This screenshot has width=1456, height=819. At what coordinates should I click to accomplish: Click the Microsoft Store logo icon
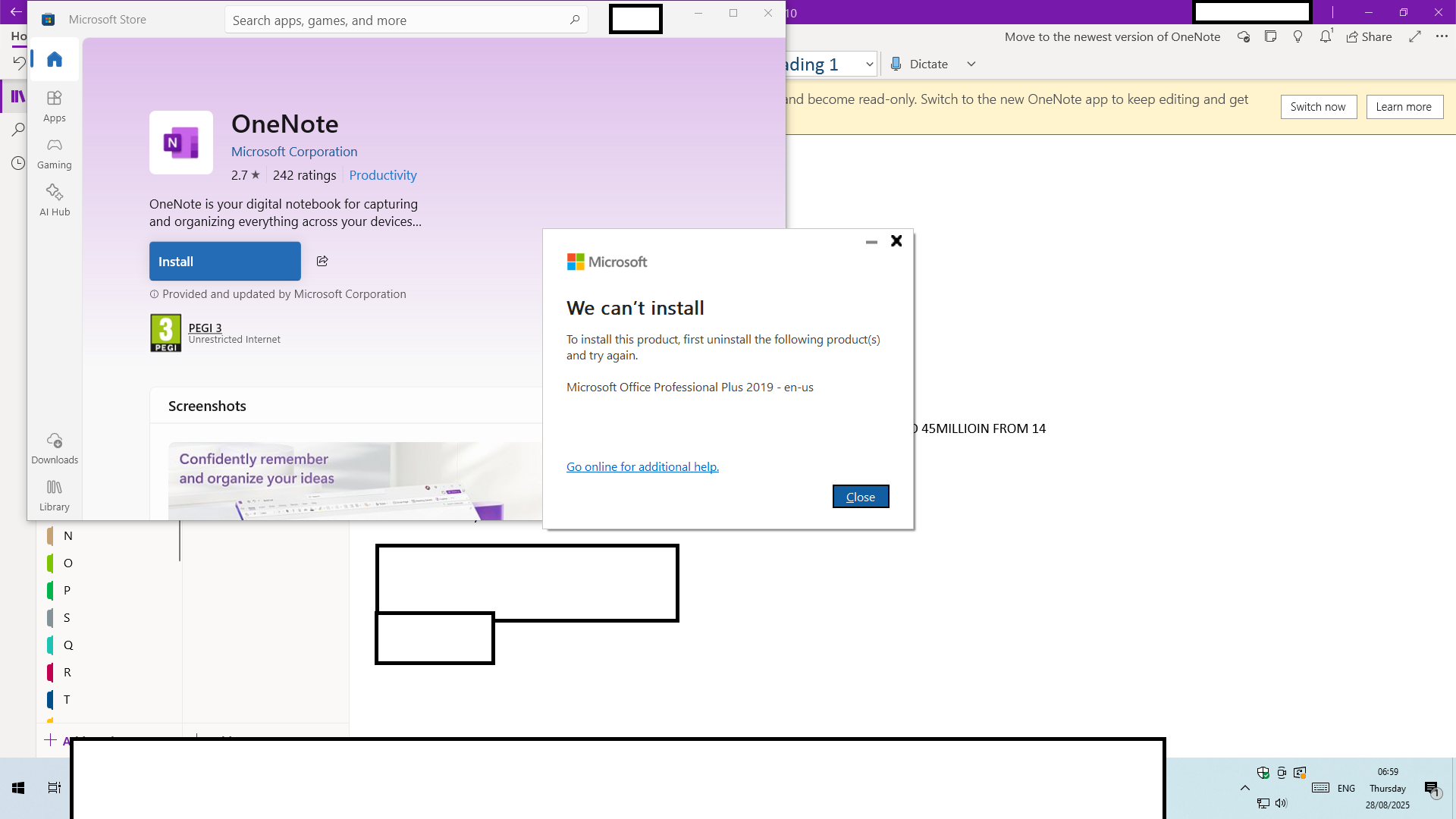[x=48, y=20]
